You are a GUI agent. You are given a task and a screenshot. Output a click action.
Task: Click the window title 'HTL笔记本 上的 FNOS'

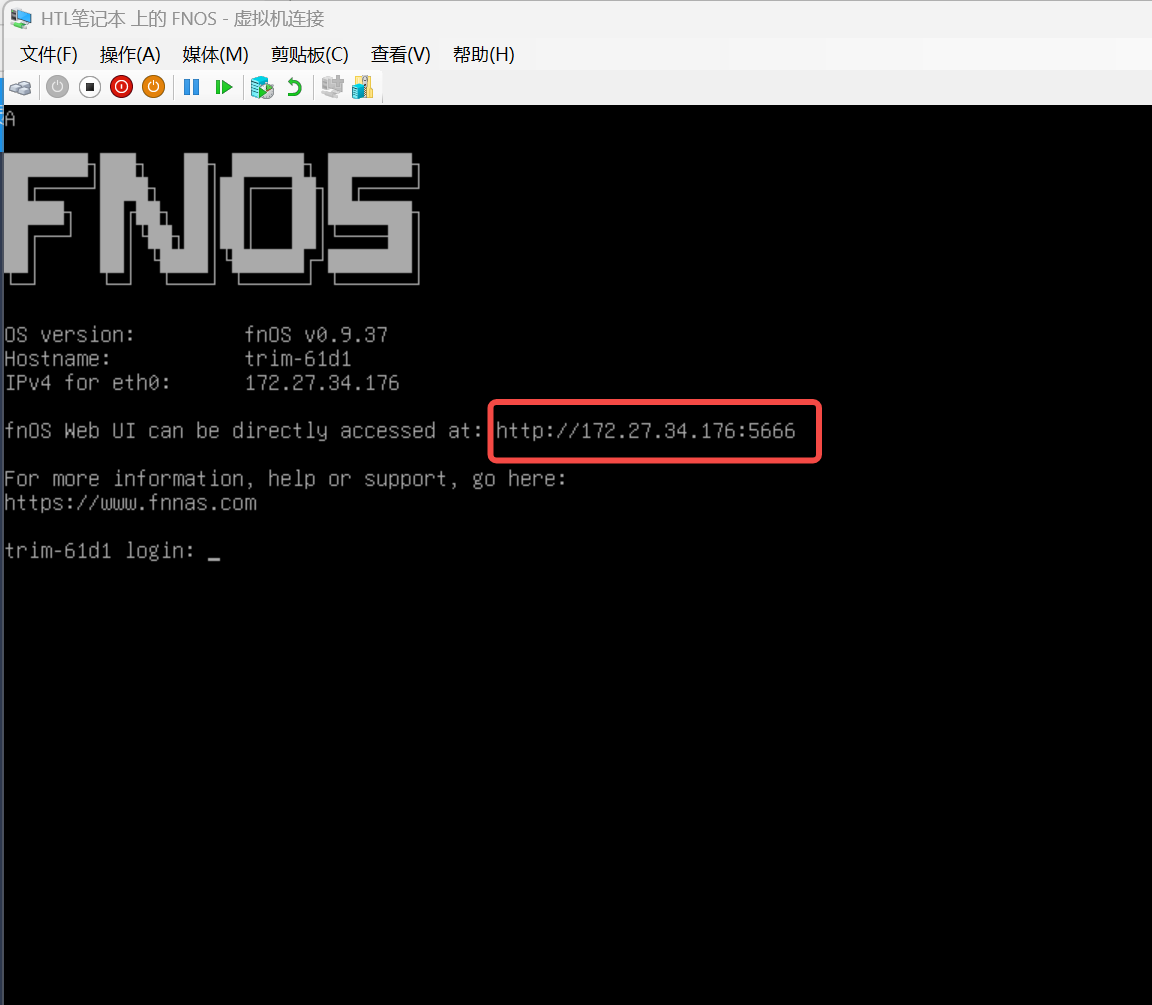coord(129,18)
